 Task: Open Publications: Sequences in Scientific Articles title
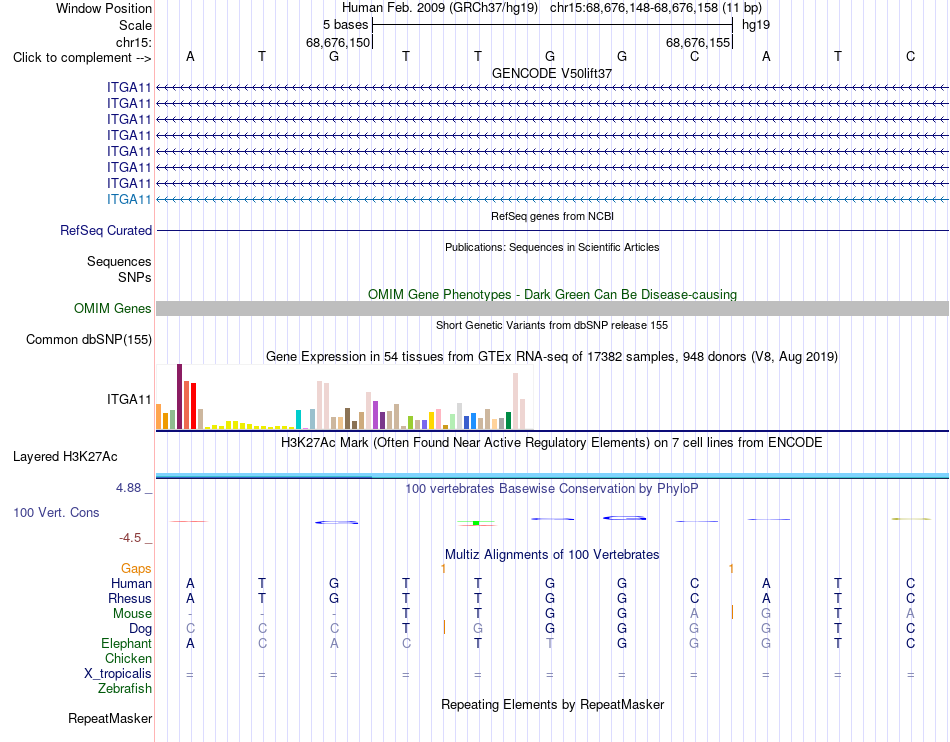(552, 247)
